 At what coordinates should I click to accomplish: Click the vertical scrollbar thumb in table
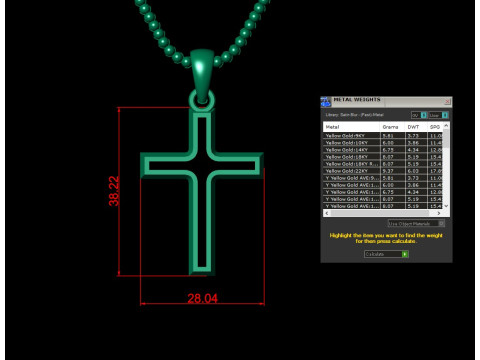coord(446,138)
